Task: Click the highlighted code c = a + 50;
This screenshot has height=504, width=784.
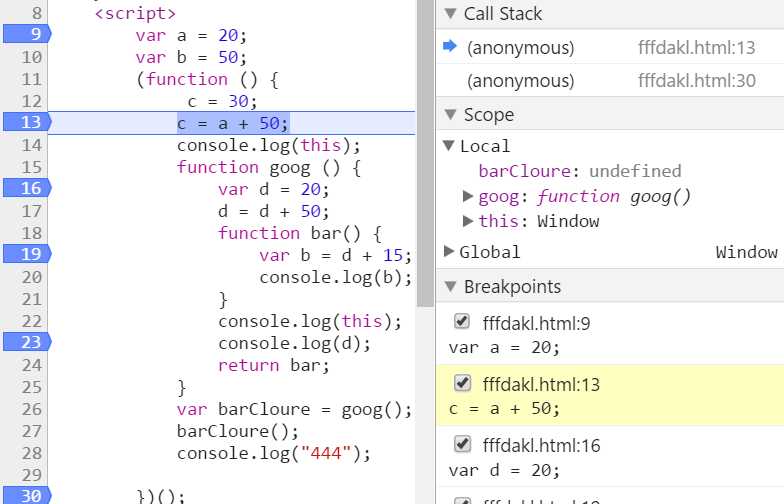Action: (x=233, y=123)
